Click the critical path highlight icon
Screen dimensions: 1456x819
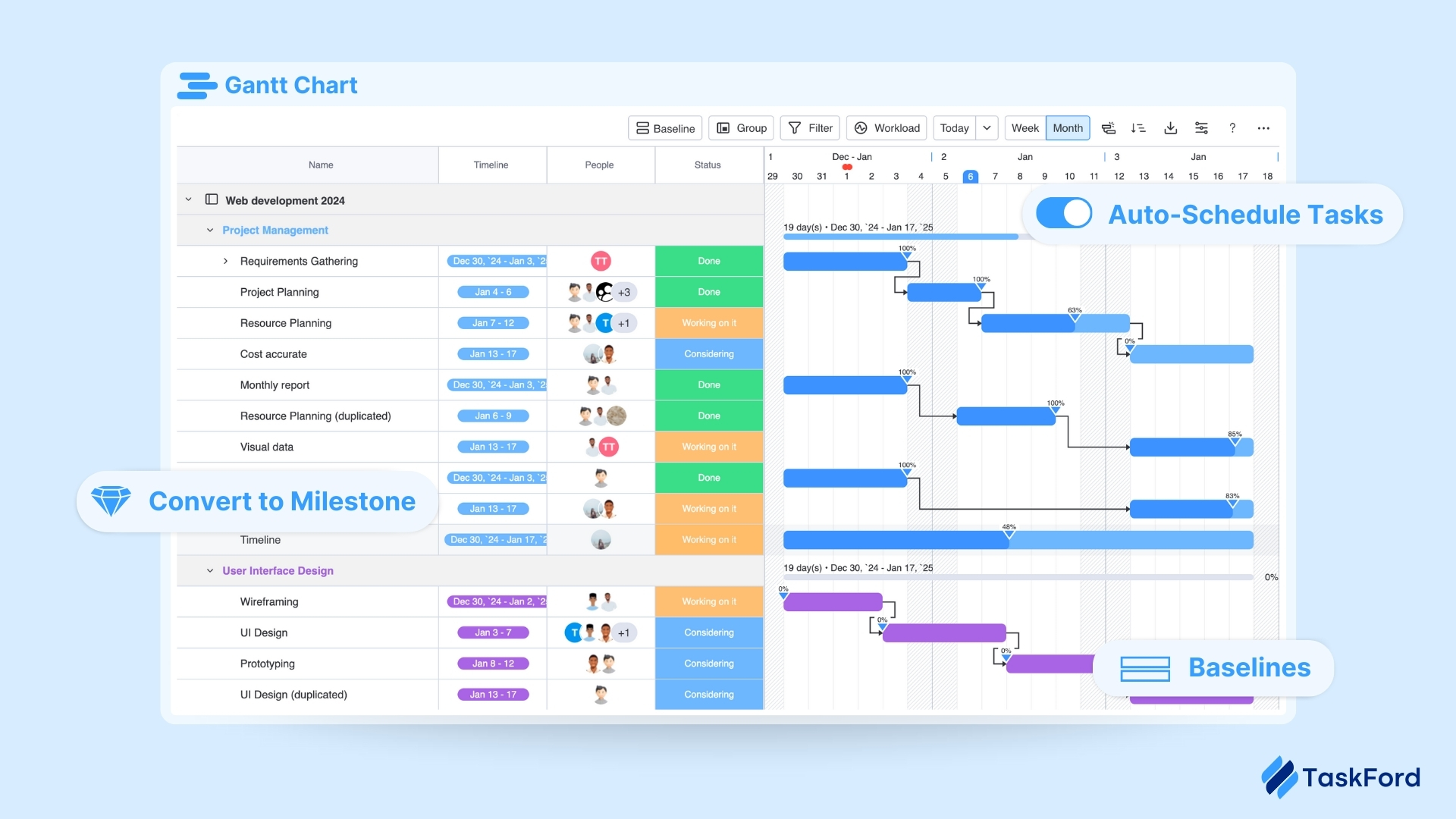tap(1108, 128)
